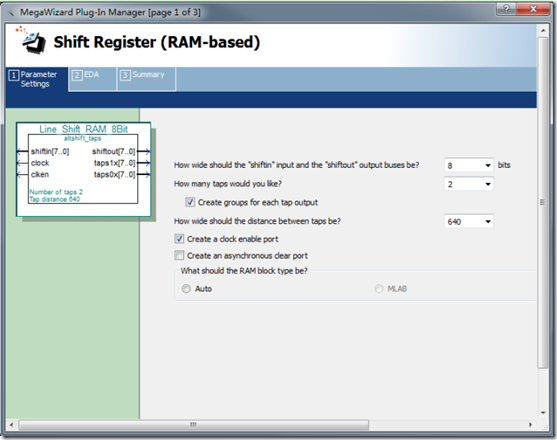Image resolution: width=557 pixels, height=440 pixels.
Task: Switch to the Summary tab
Action: click(146, 79)
